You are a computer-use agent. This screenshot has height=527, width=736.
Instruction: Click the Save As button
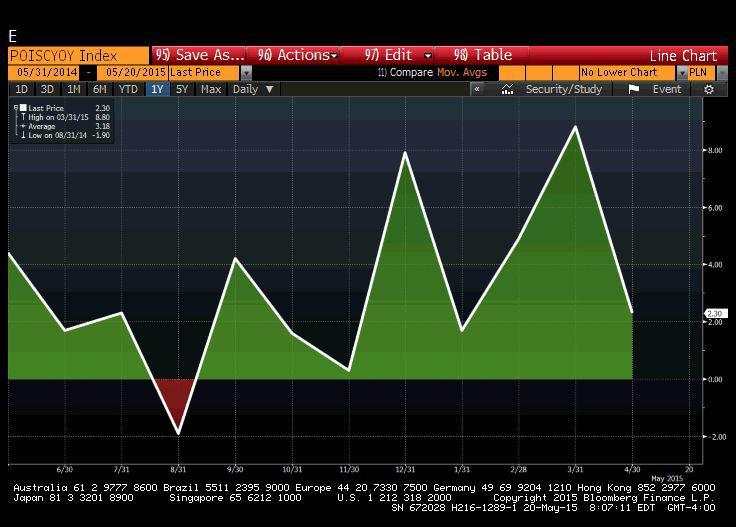point(198,55)
